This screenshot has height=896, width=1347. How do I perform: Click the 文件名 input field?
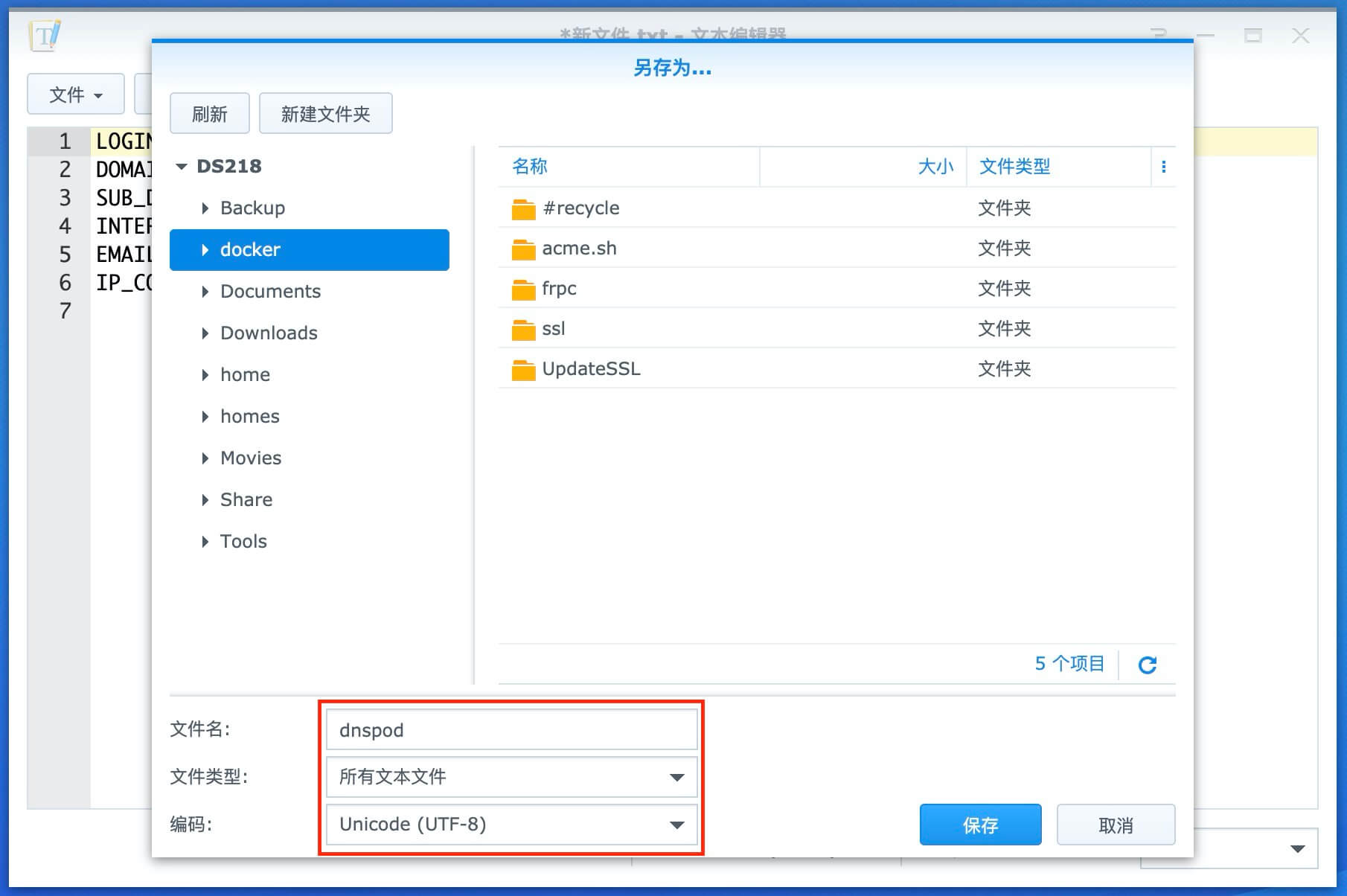511,730
